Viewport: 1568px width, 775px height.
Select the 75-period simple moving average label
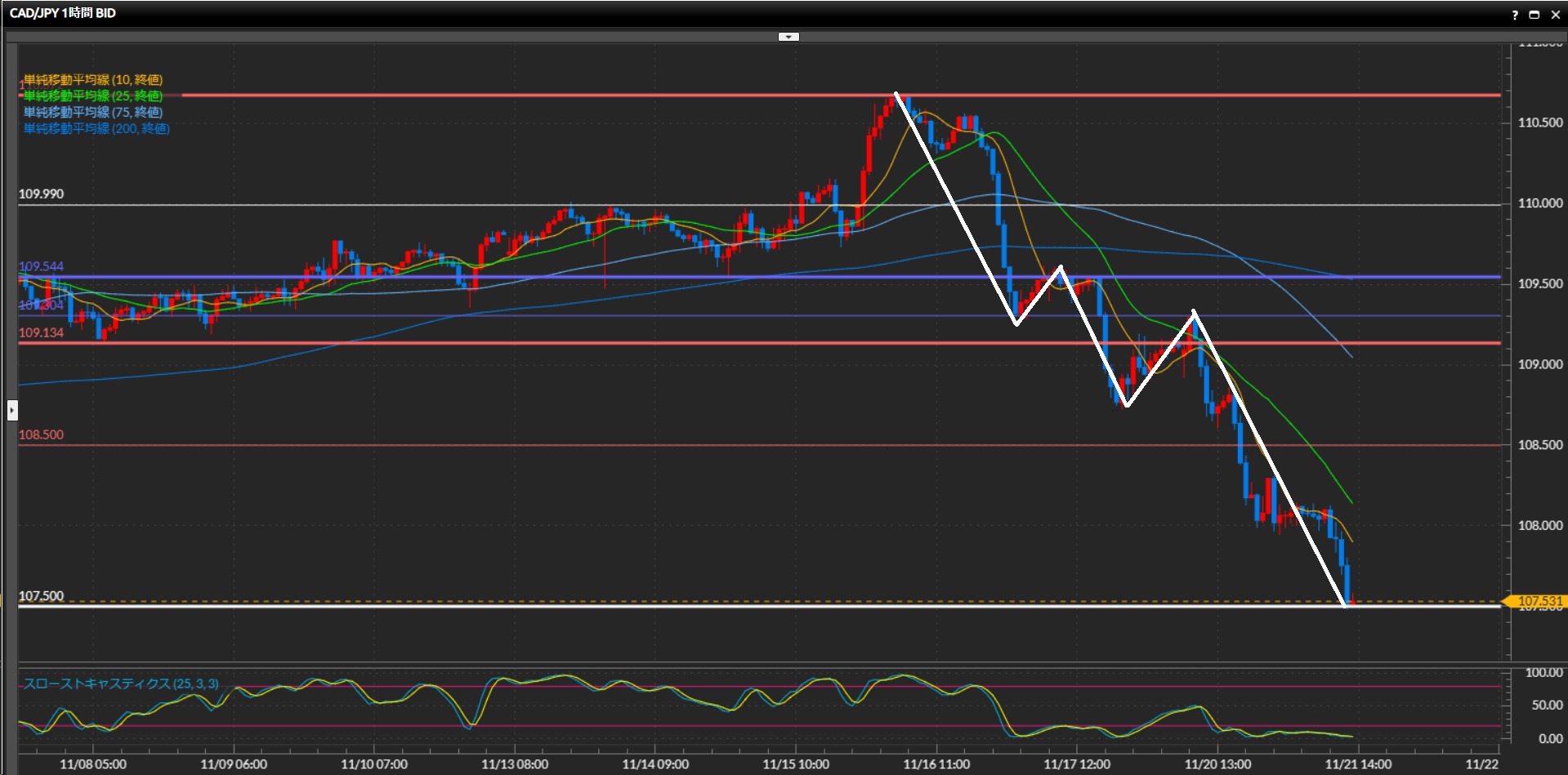point(92,112)
